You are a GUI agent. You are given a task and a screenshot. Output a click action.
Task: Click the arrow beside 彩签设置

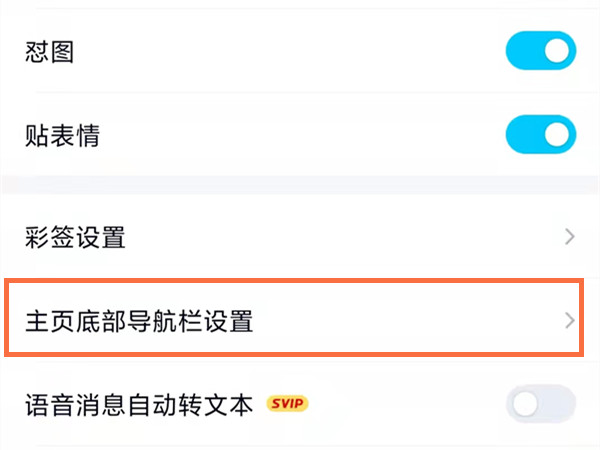(x=570, y=238)
